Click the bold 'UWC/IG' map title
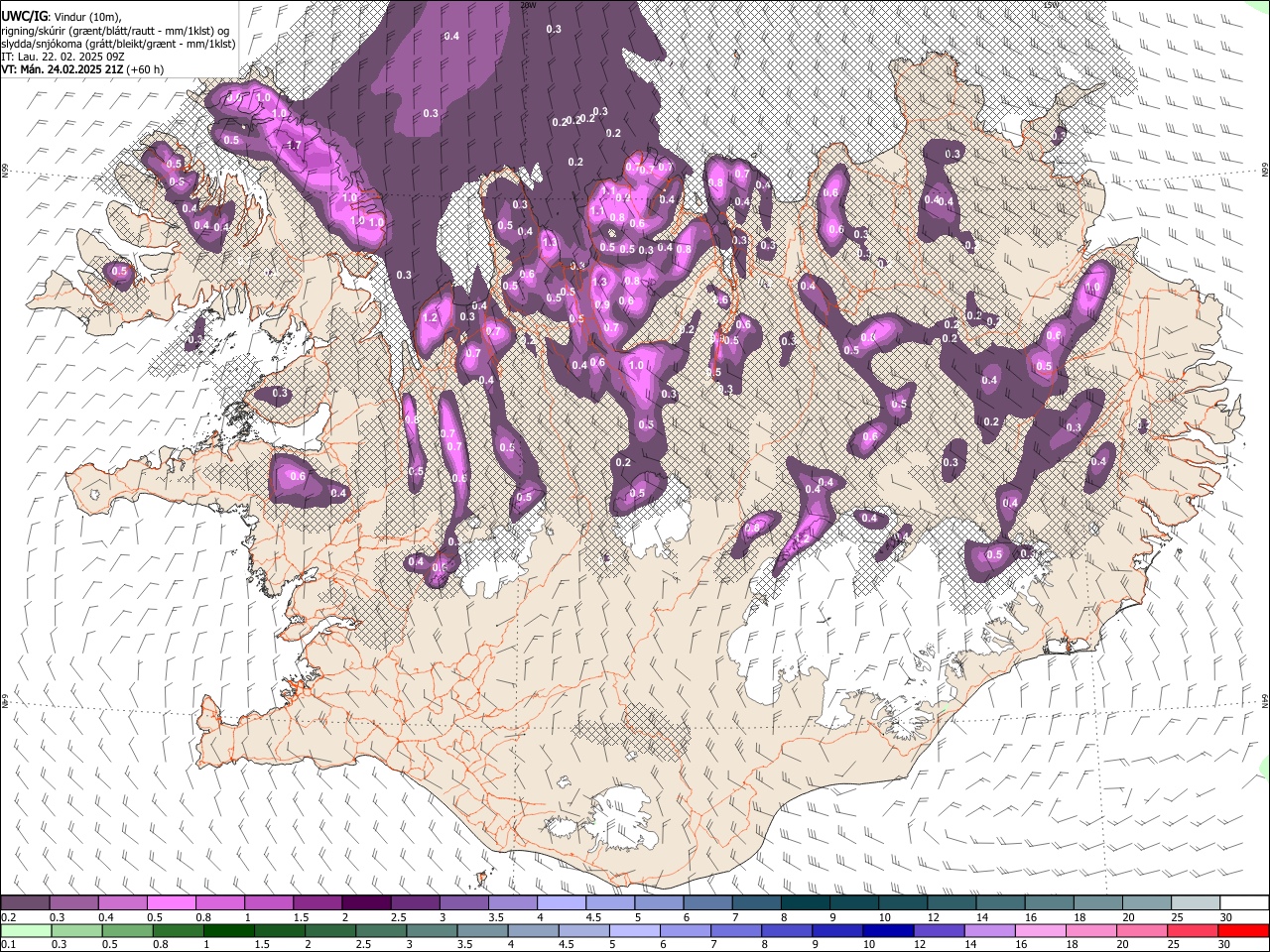This screenshot has height=952, width=1270. tap(24, 16)
